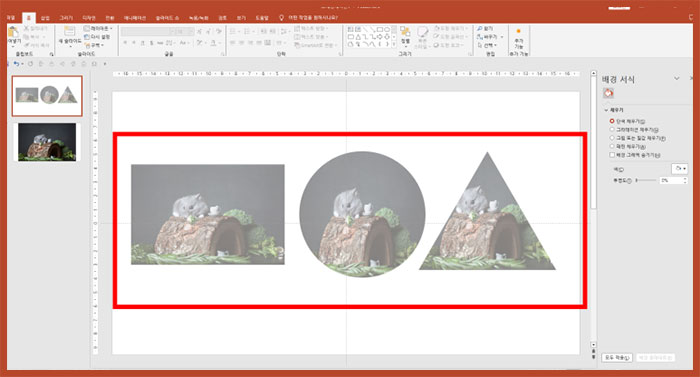Click the Italic formatting icon
Image resolution: width=700 pixels, height=377 pixels.
click(x=134, y=43)
